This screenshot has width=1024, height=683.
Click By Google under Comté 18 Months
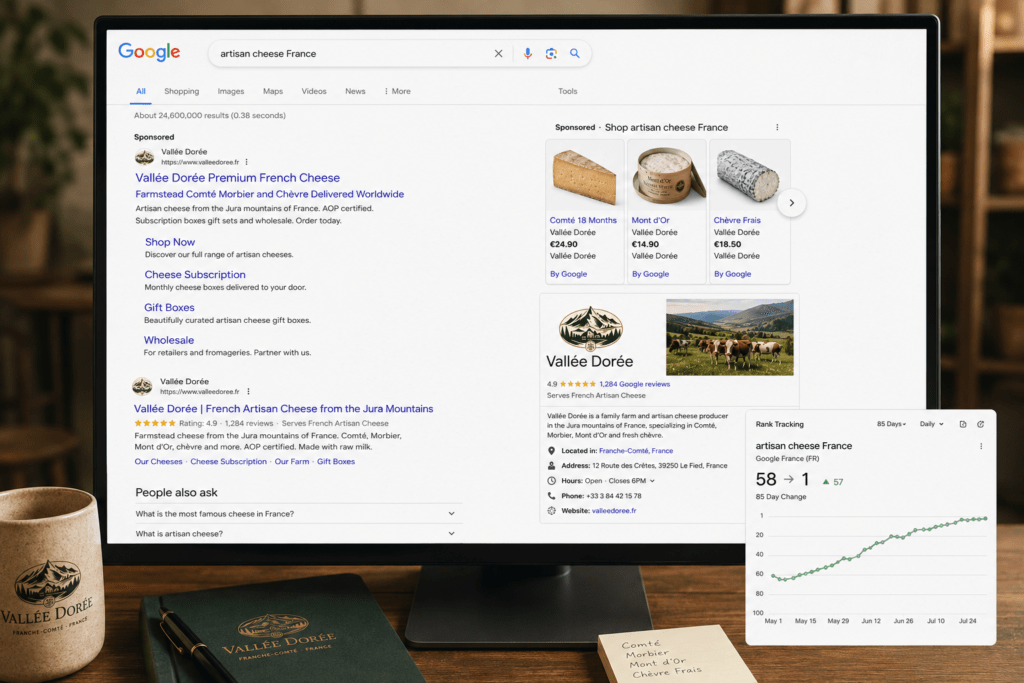click(x=569, y=274)
